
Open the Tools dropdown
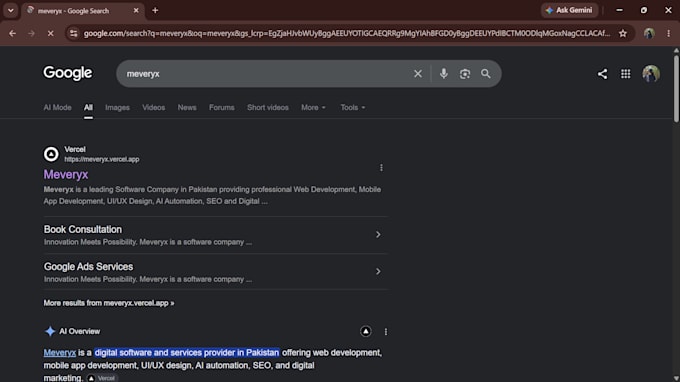(x=353, y=108)
